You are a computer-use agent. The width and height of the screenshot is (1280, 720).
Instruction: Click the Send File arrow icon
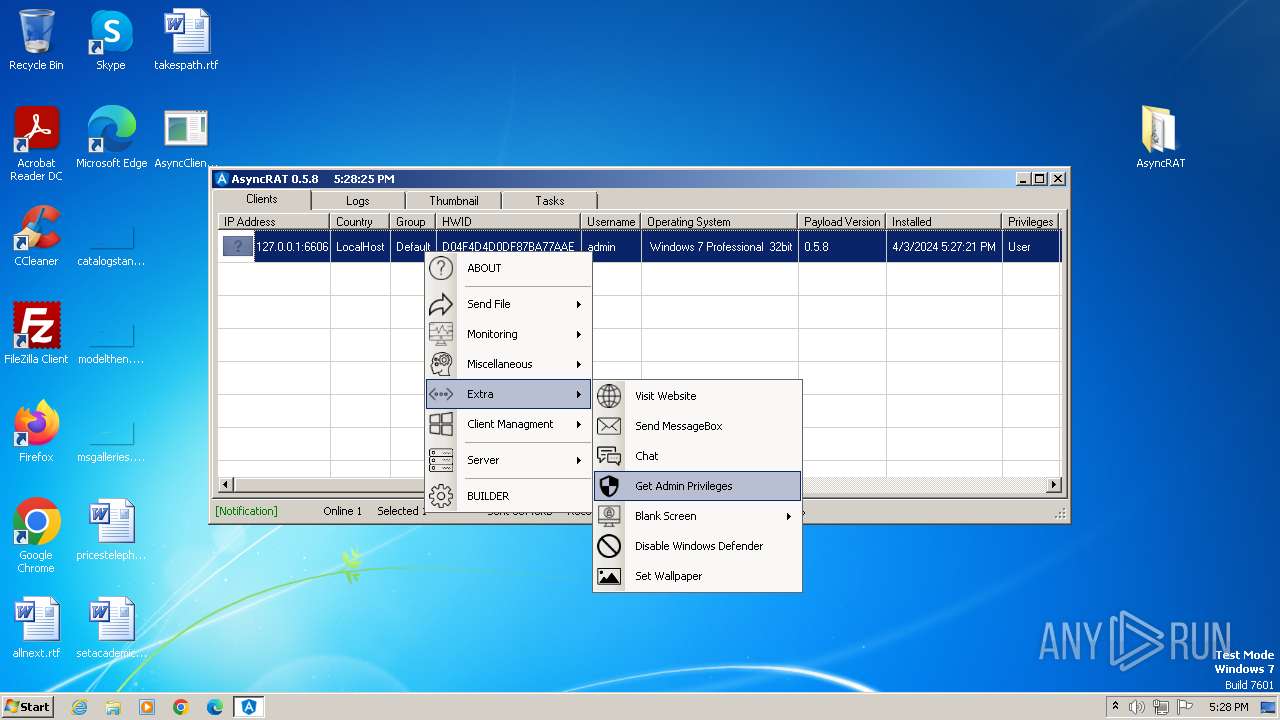point(441,304)
